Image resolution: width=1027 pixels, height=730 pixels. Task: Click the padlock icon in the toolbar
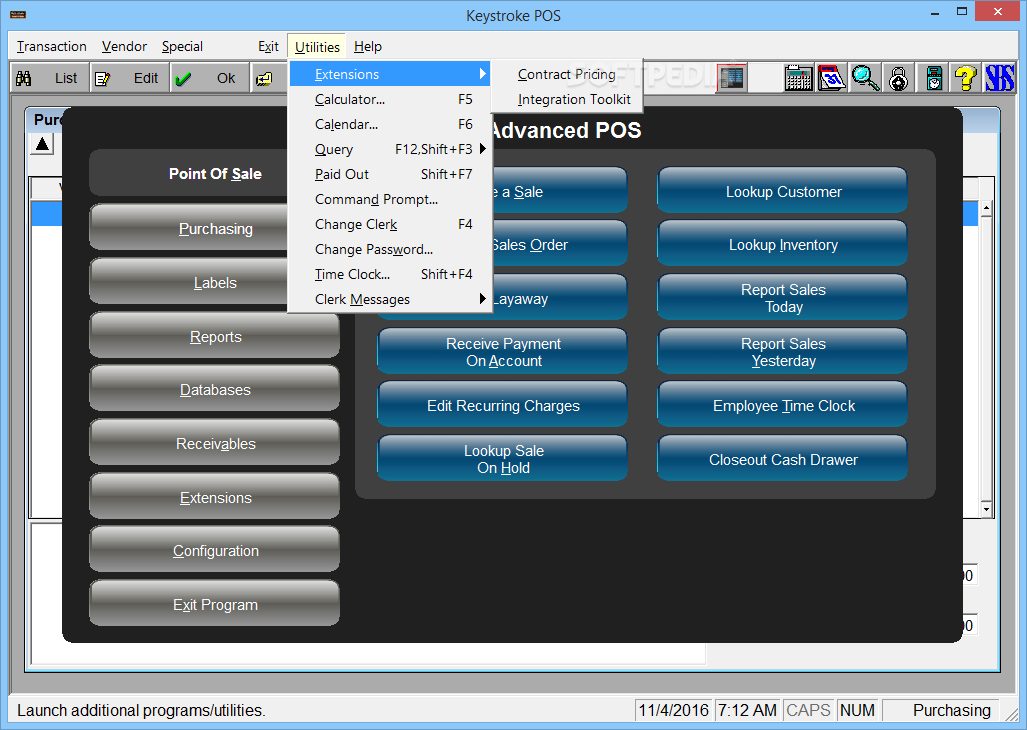pos(899,78)
